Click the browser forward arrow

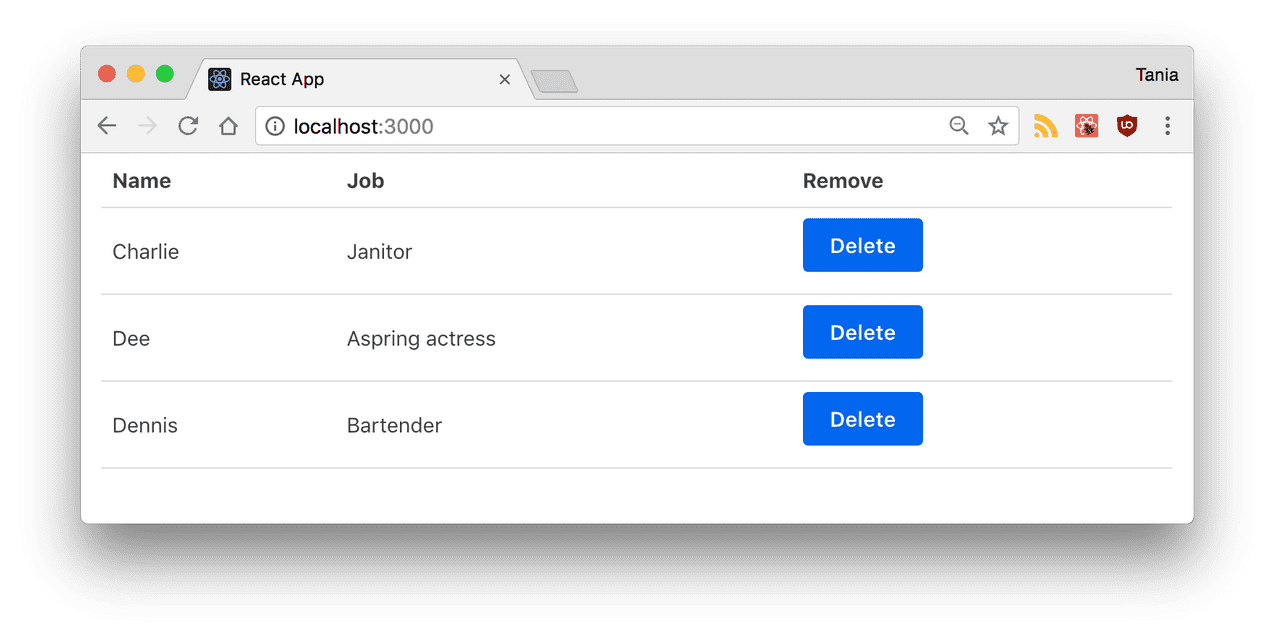[x=147, y=126]
